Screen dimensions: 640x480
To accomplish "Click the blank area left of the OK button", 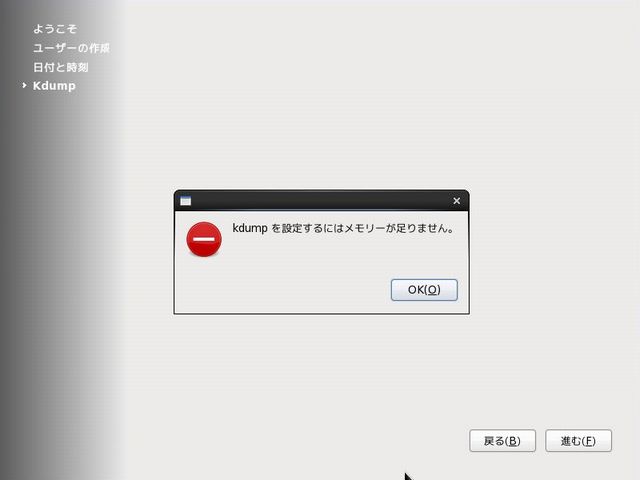I will click(300, 290).
